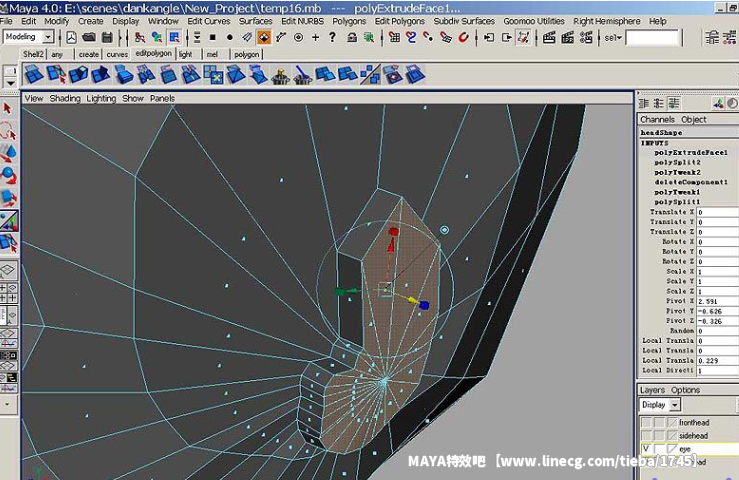The width and height of the screenshot is (739, 480).
Task: Open Layers menu in layer editor
Action: (x=652, y=390)
